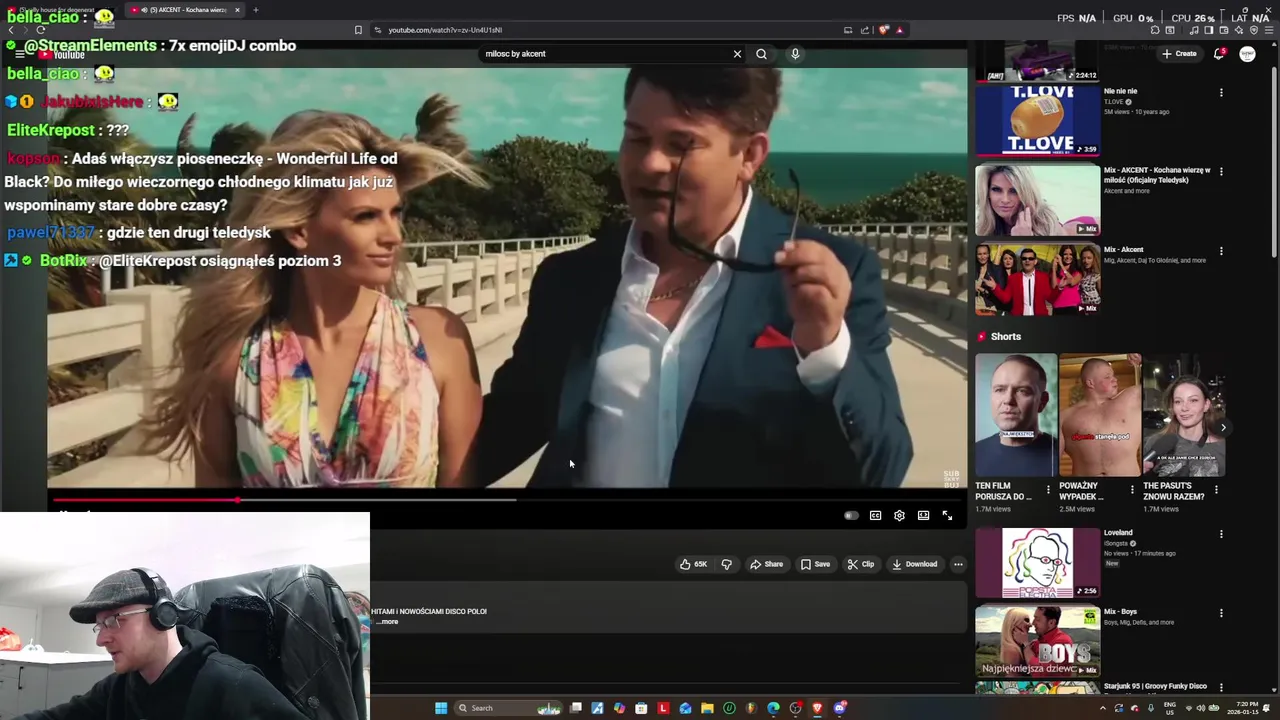The image size is (1280, 720).
Task: Reload the page with the refresh icon
Action: tap(40, 30)
